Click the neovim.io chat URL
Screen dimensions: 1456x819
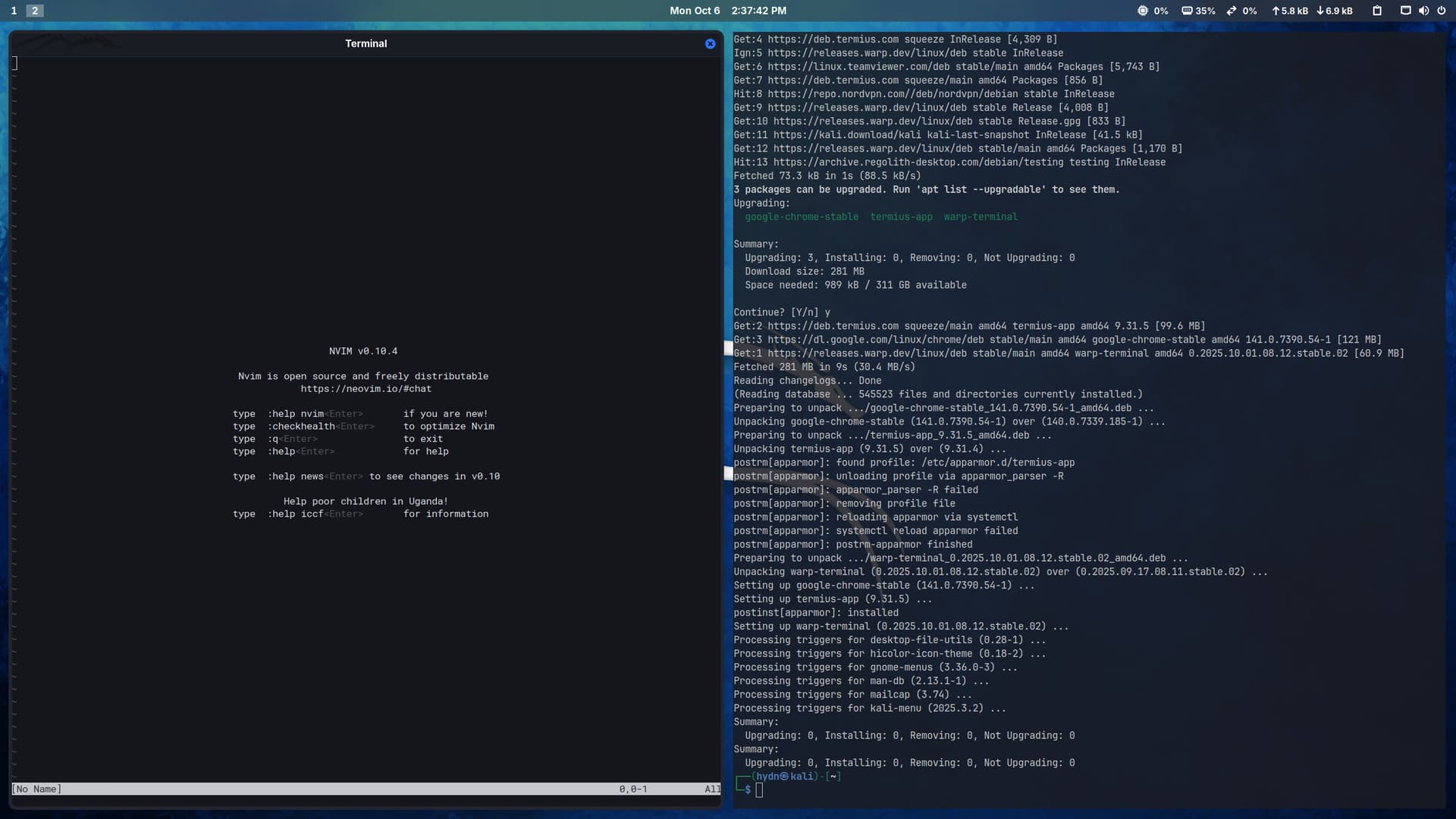[x=366, y=389]
